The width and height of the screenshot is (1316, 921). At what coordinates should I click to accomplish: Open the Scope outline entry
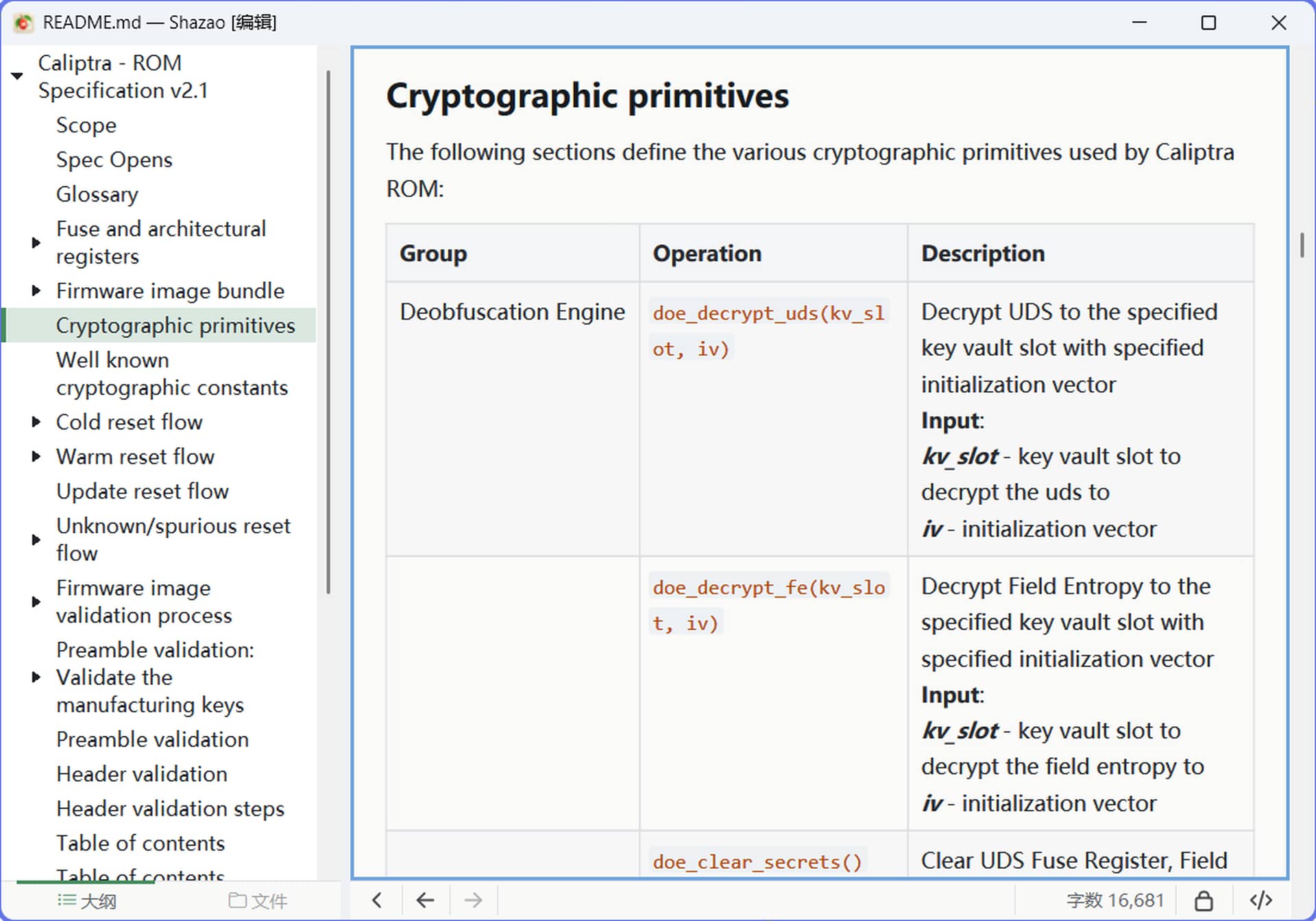point(86,125)
